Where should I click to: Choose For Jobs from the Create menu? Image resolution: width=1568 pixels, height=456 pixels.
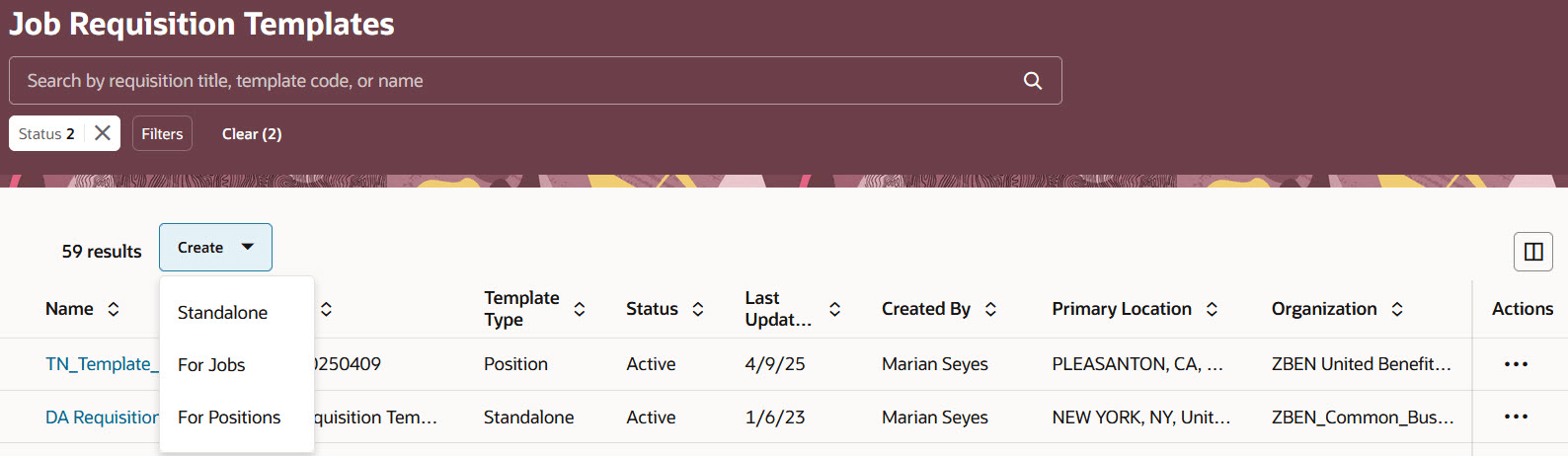point(211,365)
